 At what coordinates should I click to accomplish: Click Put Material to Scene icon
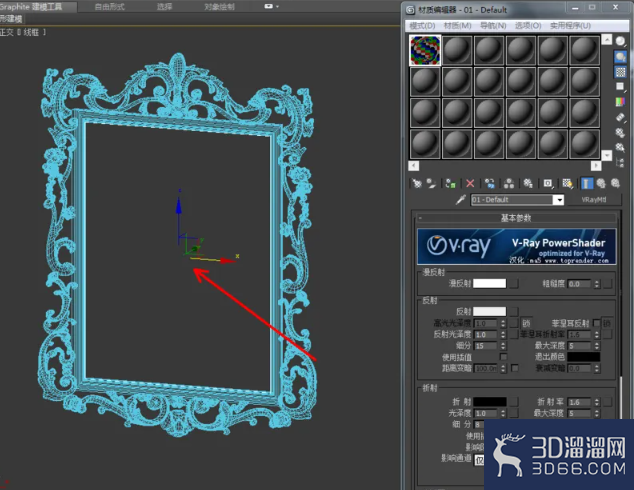[431, 184]
